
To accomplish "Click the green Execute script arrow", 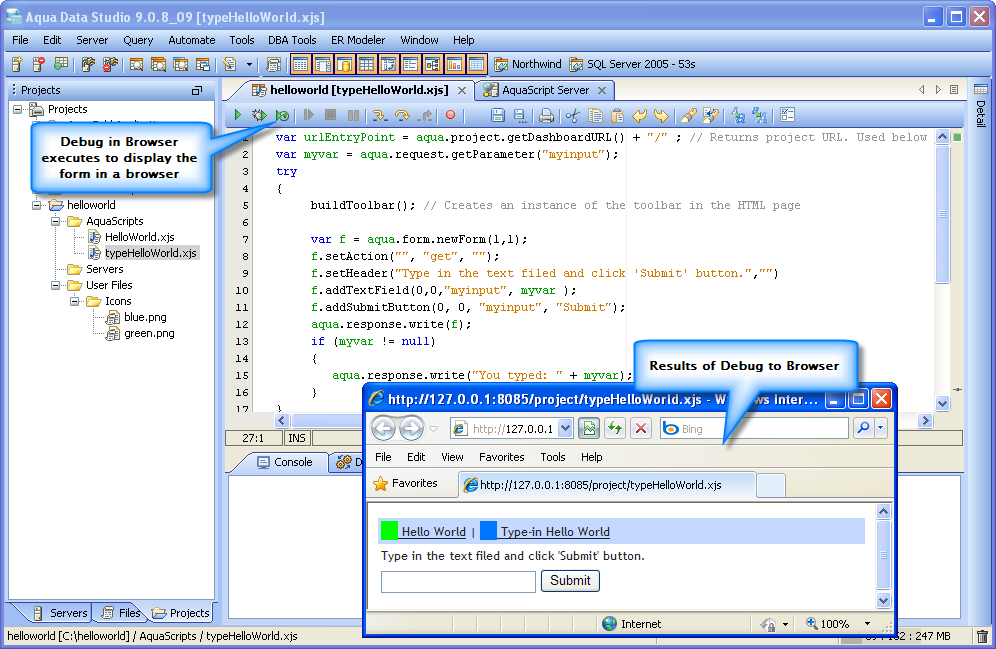I will (x=238, y=115).
